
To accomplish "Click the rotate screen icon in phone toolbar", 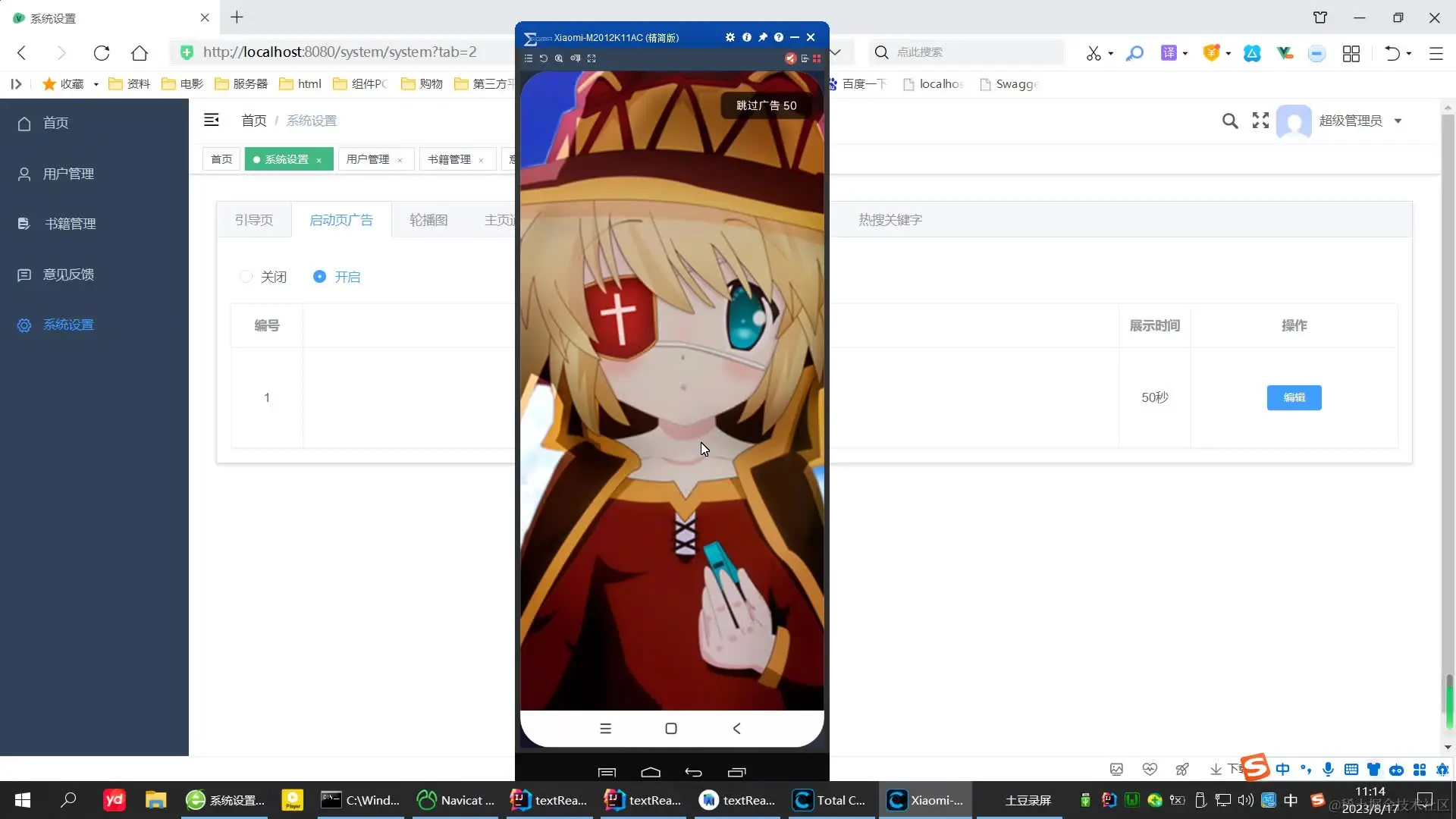I will pos(544,58).
